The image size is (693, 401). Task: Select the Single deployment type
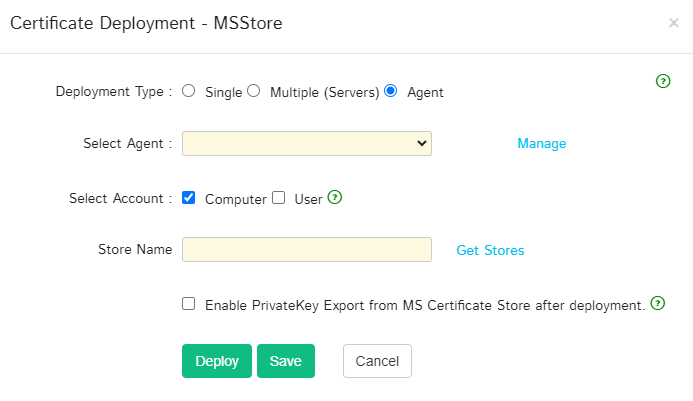(189, 91)
